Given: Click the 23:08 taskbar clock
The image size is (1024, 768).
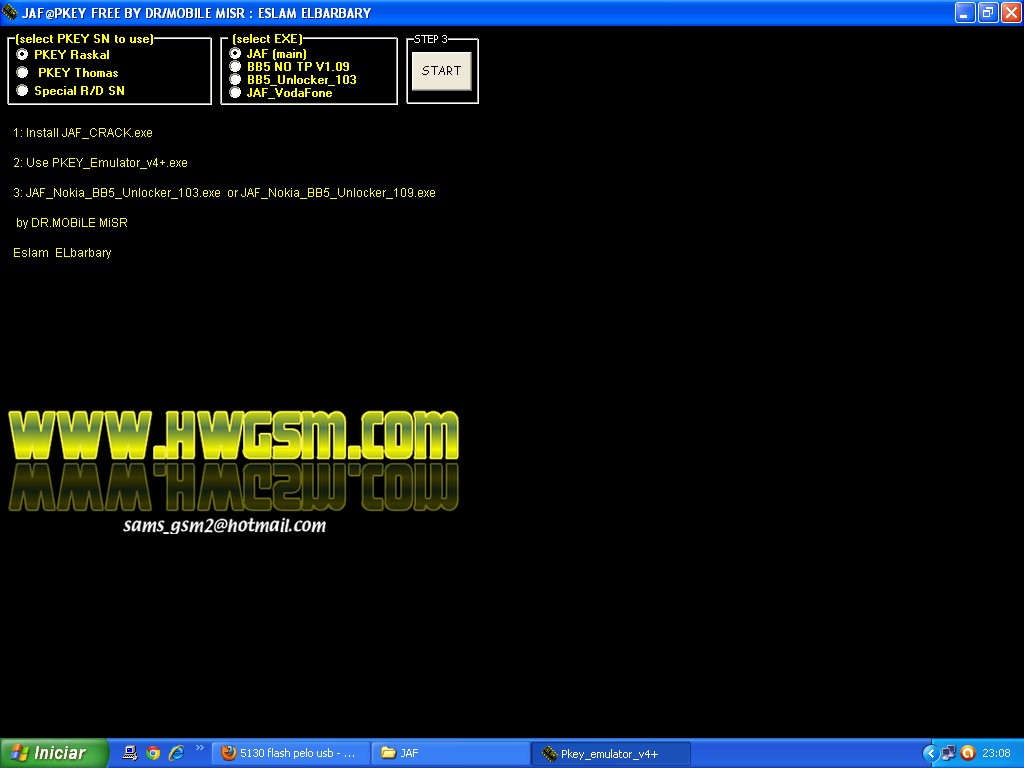Looking at the screenshot, I should tap(997, 753).
